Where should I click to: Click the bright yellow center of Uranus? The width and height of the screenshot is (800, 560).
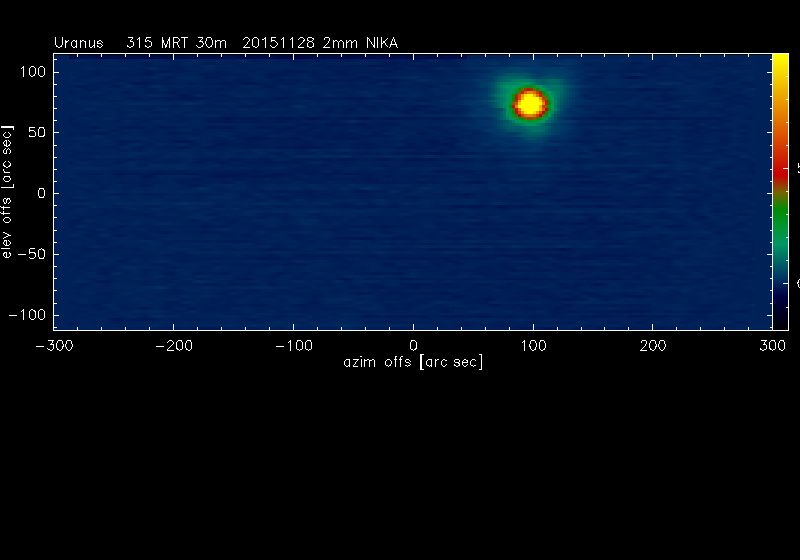tap(530, 104)
